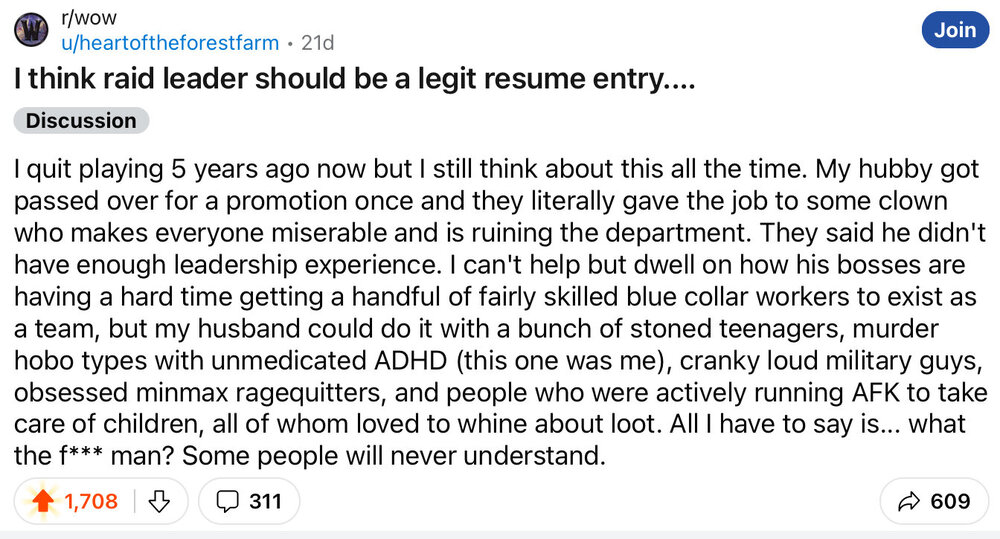This screenshot has height=539, width=1000.
Task: Click the share arrow icon
Action: click(909, 501)
